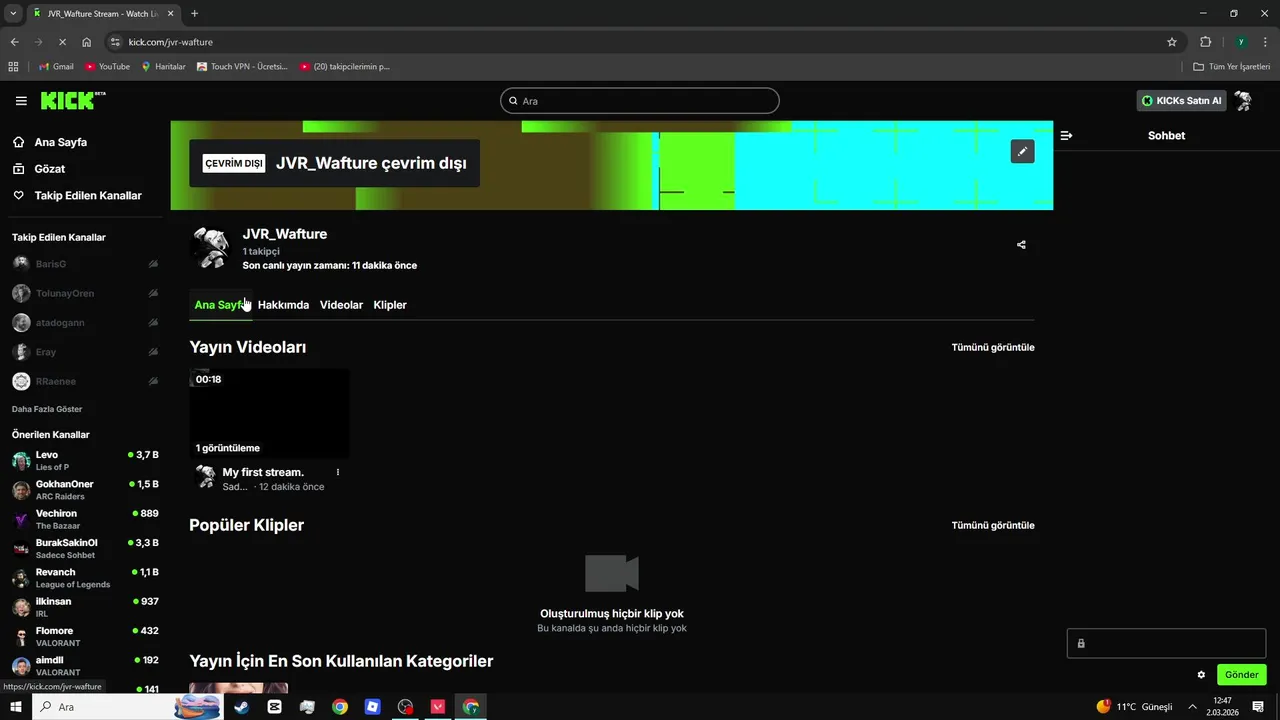
Task: Open followed channel RRaenee
Action: click(x=85, y=381)
